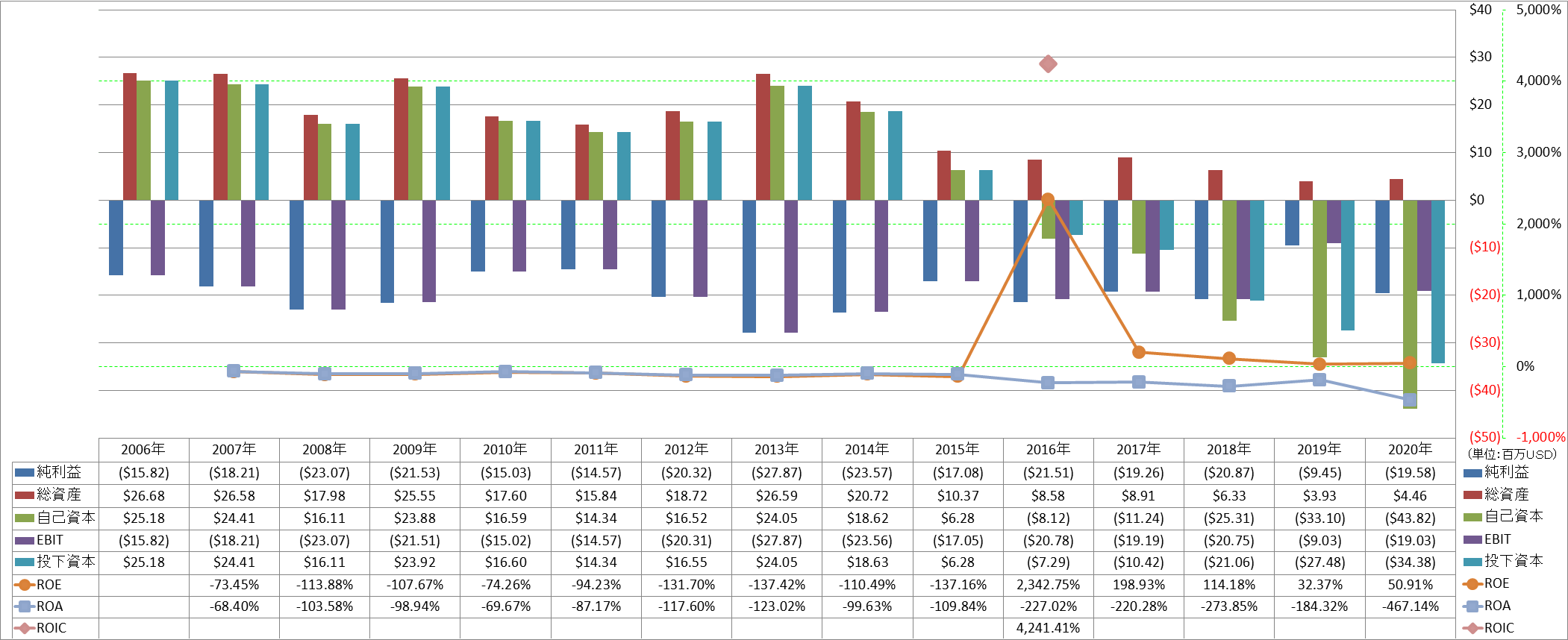Viewport: 1568px width, 640px height.
Task: Select the 2016年 column header
Action: coord(1049,450)
